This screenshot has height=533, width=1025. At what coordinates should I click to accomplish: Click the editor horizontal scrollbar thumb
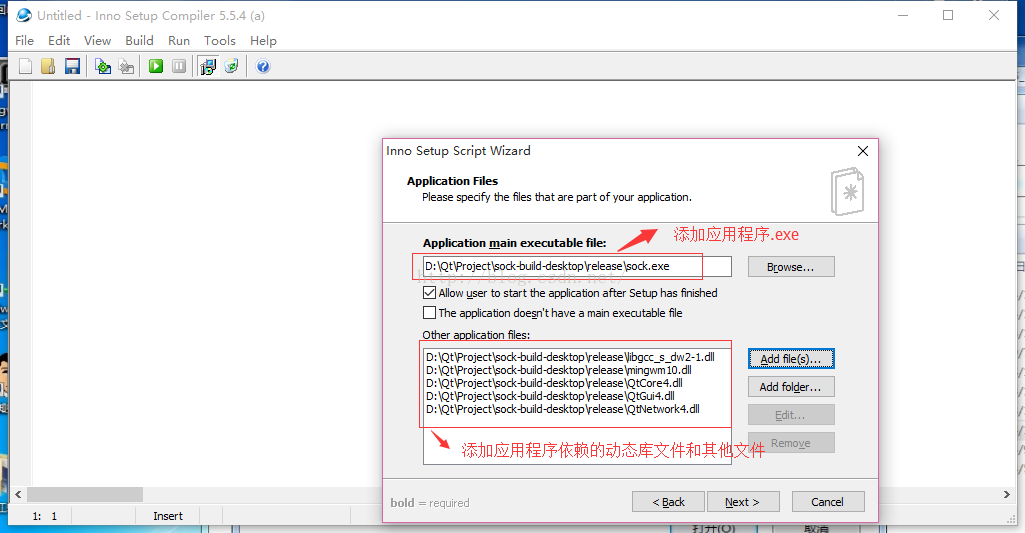(85, 494)
